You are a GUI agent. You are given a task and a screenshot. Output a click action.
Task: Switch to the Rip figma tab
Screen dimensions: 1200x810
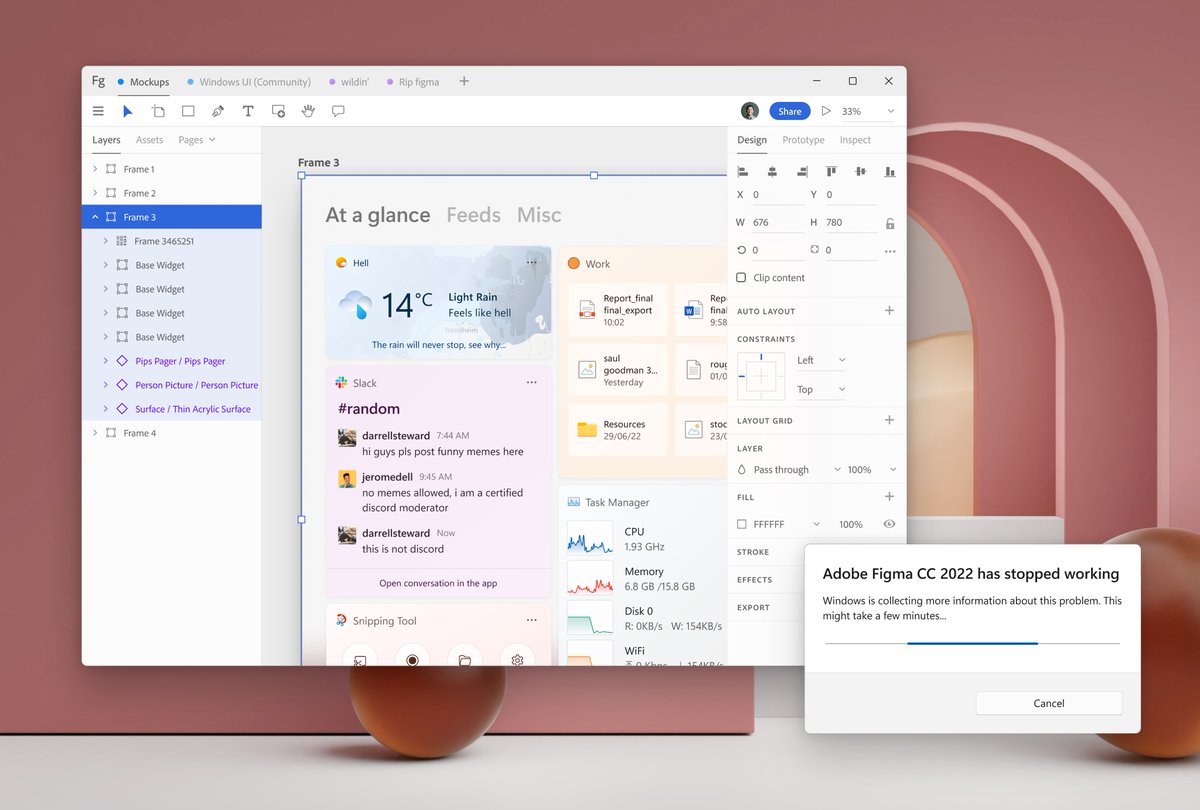[x=412, y=82]
